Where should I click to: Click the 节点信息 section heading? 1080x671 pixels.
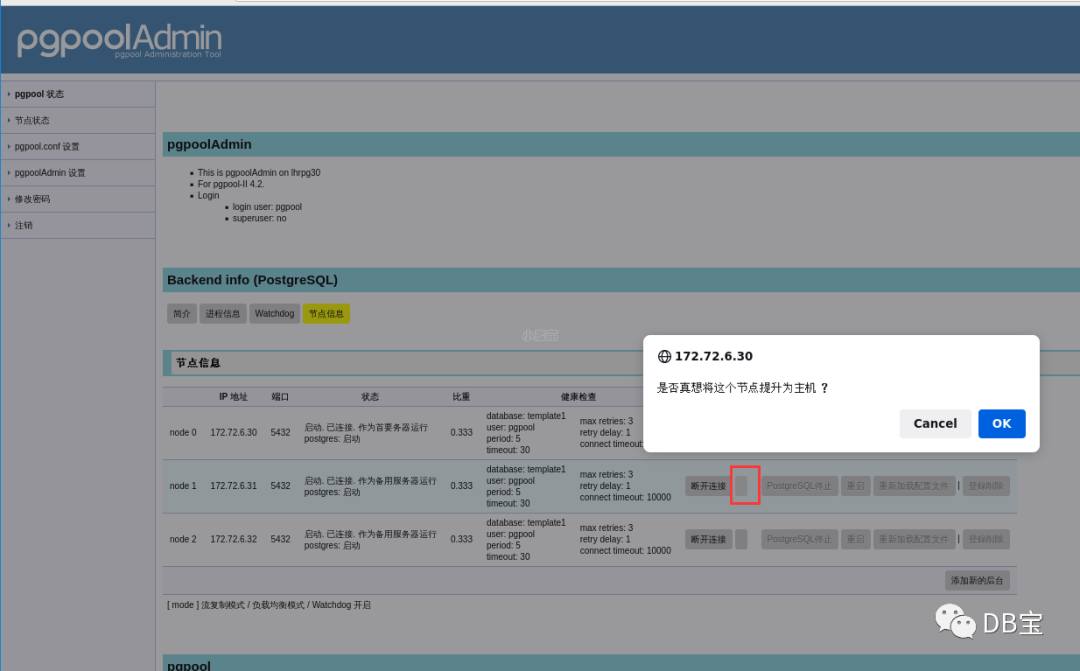[198, 363]
